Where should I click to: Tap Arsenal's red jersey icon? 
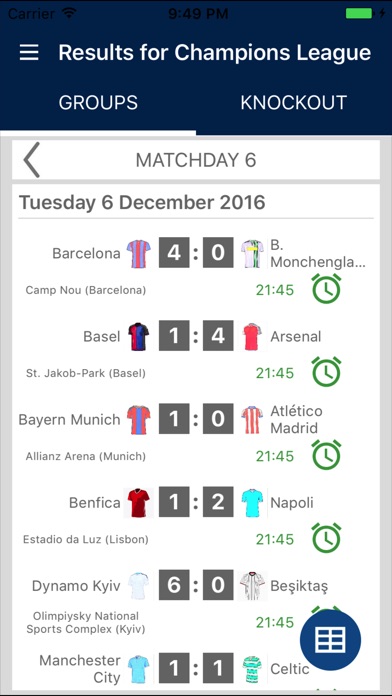tap(252, 336)
